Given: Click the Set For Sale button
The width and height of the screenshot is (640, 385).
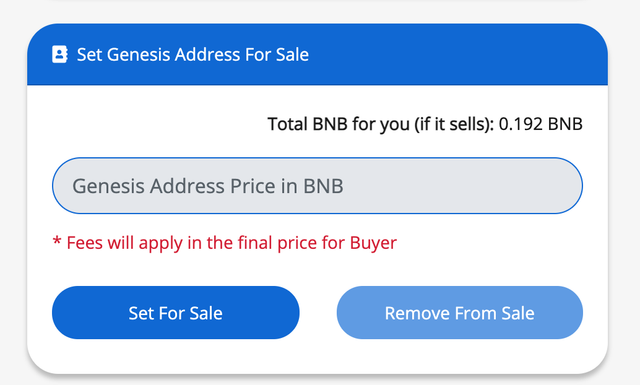Looking at the screenshot, I should tap(176, 313).
